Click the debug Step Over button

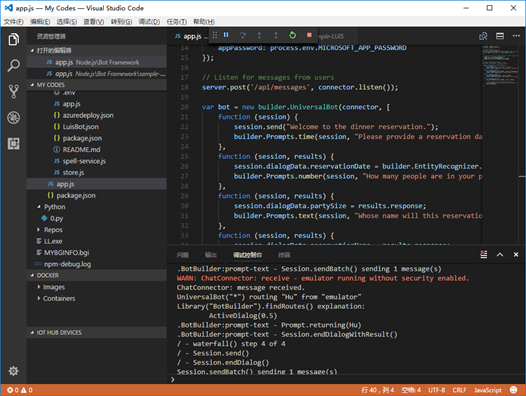point(243,35)
